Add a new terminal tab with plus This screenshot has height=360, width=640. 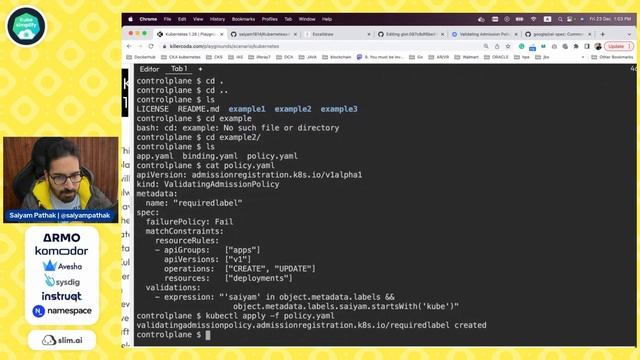200,69
